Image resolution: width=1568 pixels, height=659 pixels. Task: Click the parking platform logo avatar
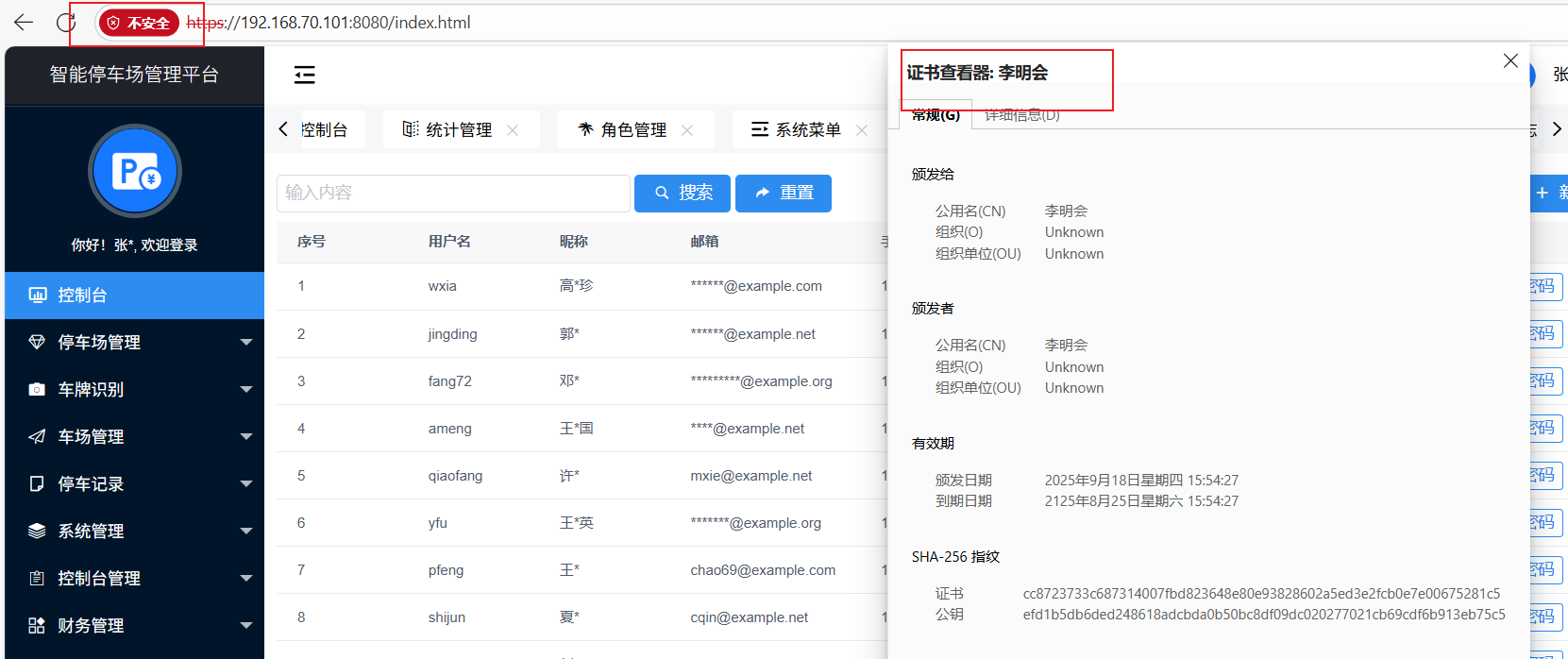click(135, 172)
